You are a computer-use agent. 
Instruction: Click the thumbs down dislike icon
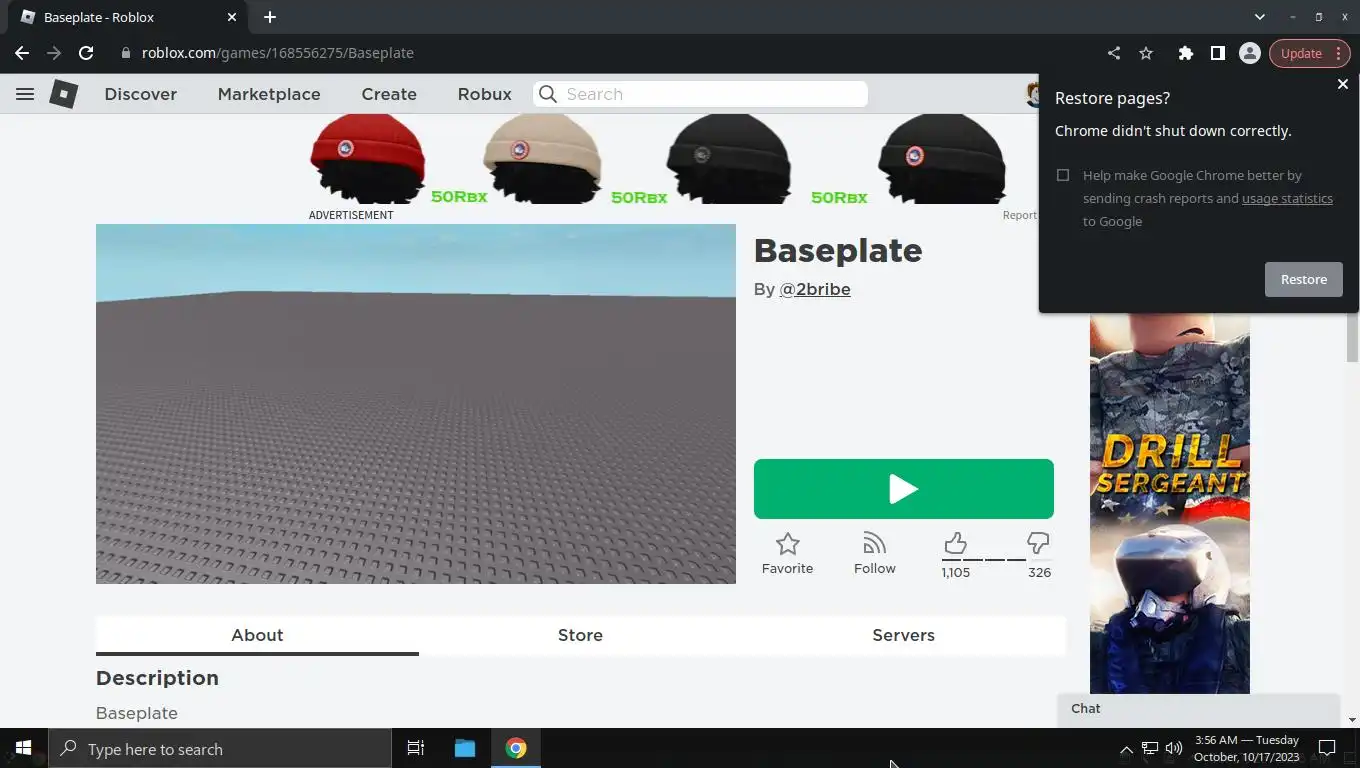(x=1038, y=543)
